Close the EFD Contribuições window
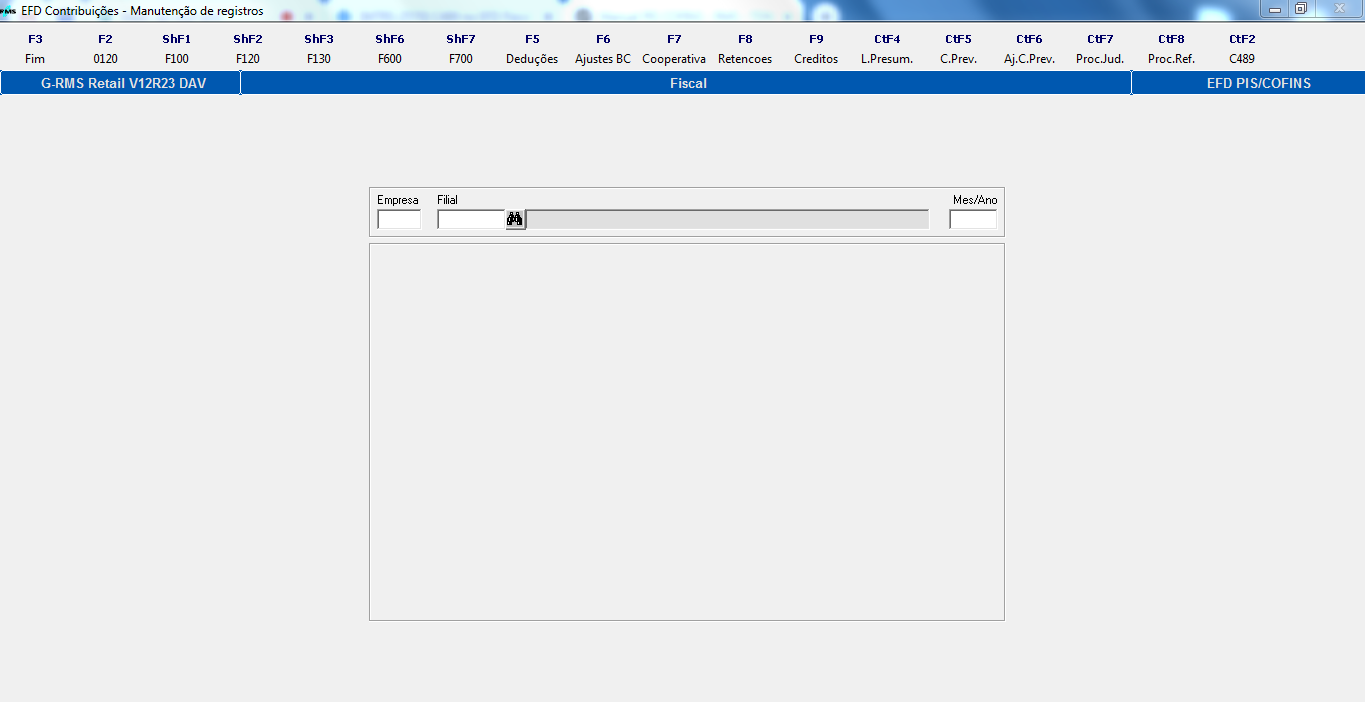This screenshot has width=1365, height=702. [x=1339, y=9]
